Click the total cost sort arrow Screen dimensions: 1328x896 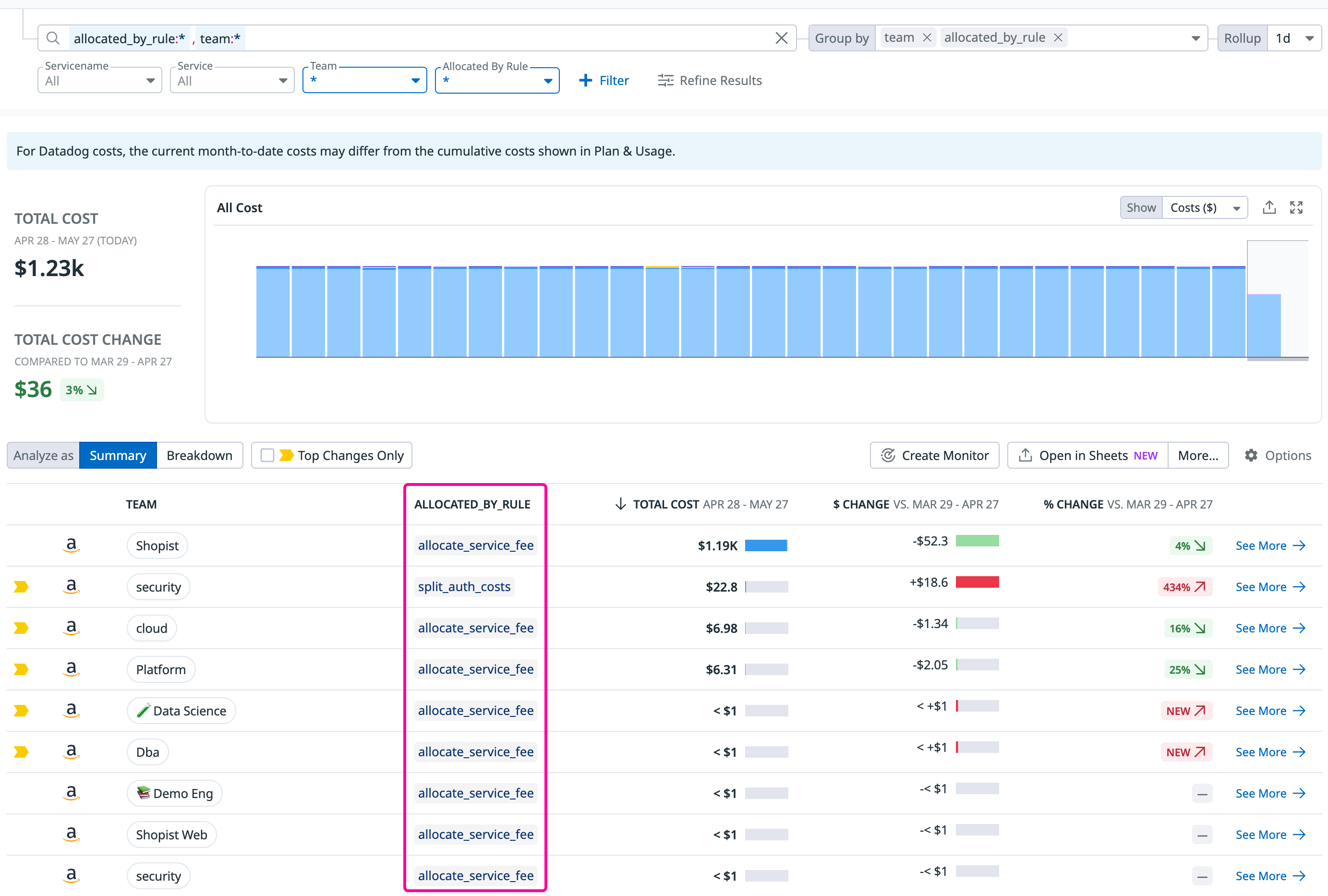pos(620,504)
